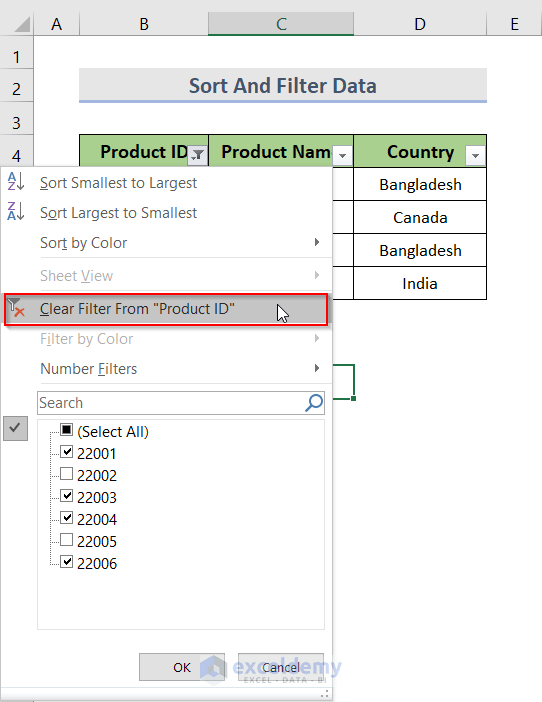Expand the Number Filters submenu arrow

(x=317, y=368)
